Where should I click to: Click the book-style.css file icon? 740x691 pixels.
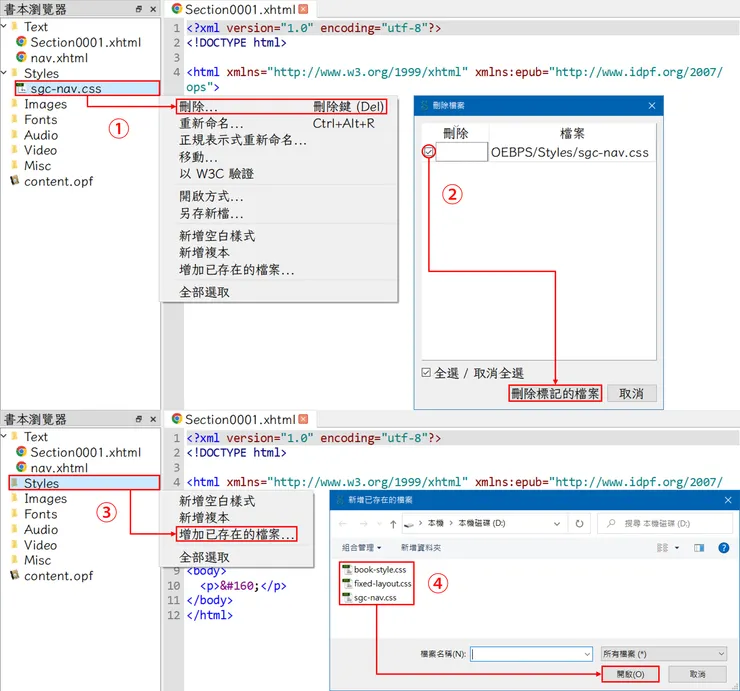click(x=347, y=570)
